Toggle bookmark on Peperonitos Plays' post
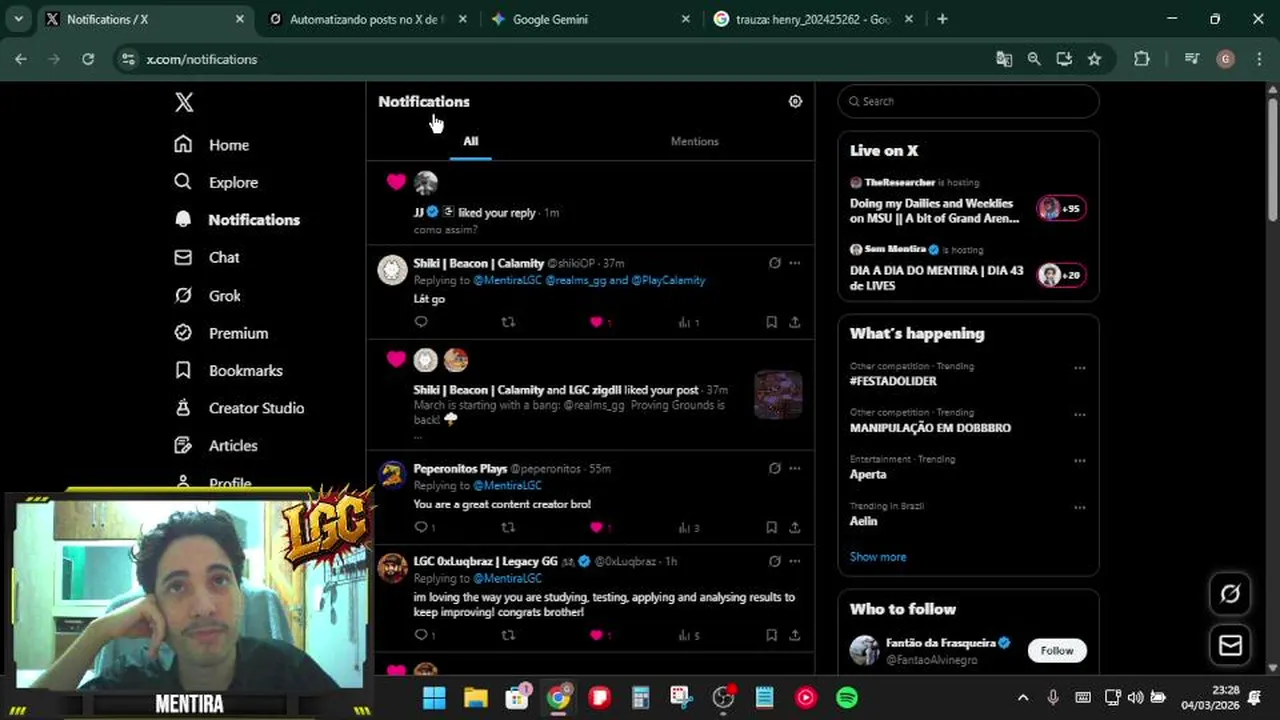Viewport: 1280px width, 720px height. [771, 527]
